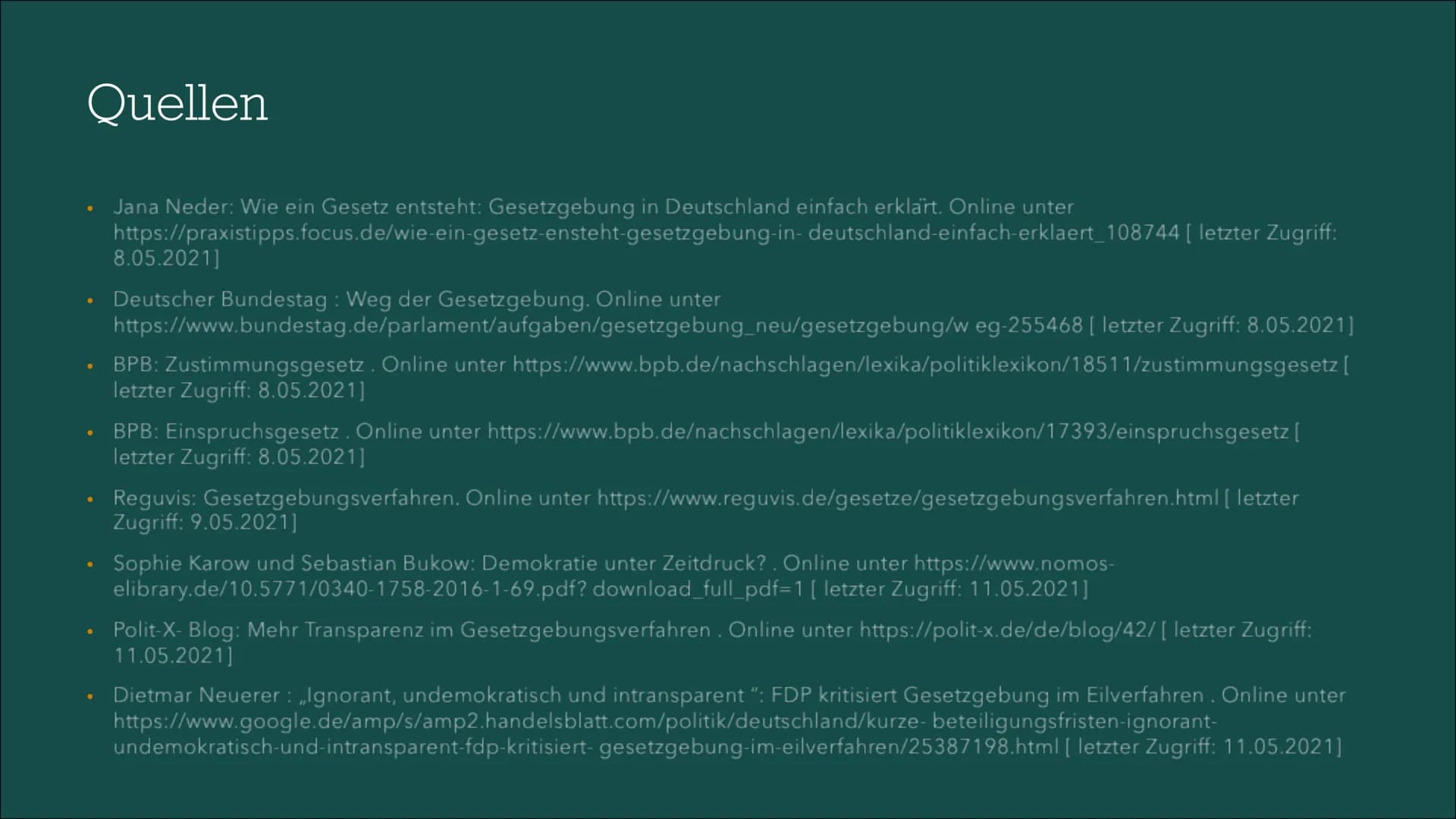Click the orange bullet before 'Dietmar Neuerer'
The height and width of the screenshot is (819, 1456).
[89, 696]
